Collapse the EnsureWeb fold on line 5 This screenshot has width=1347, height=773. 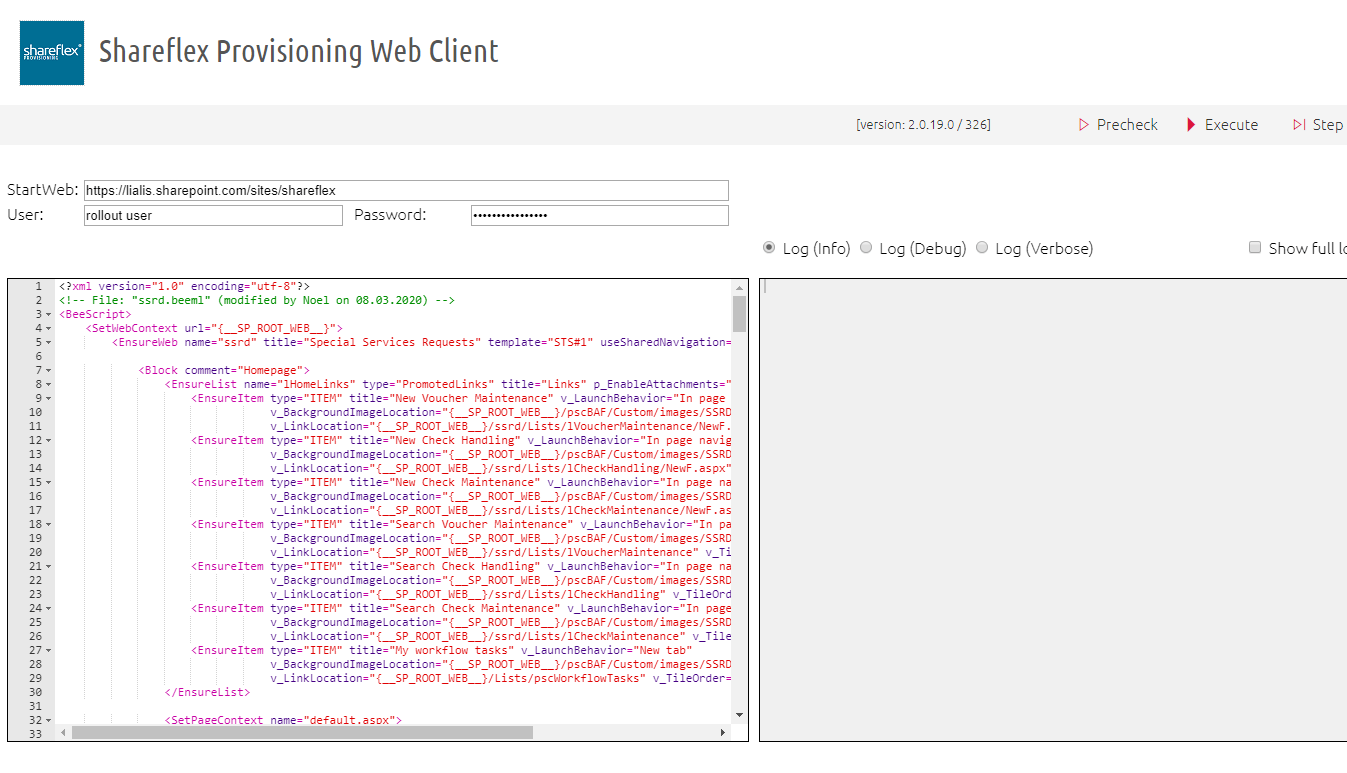(49, 342)
